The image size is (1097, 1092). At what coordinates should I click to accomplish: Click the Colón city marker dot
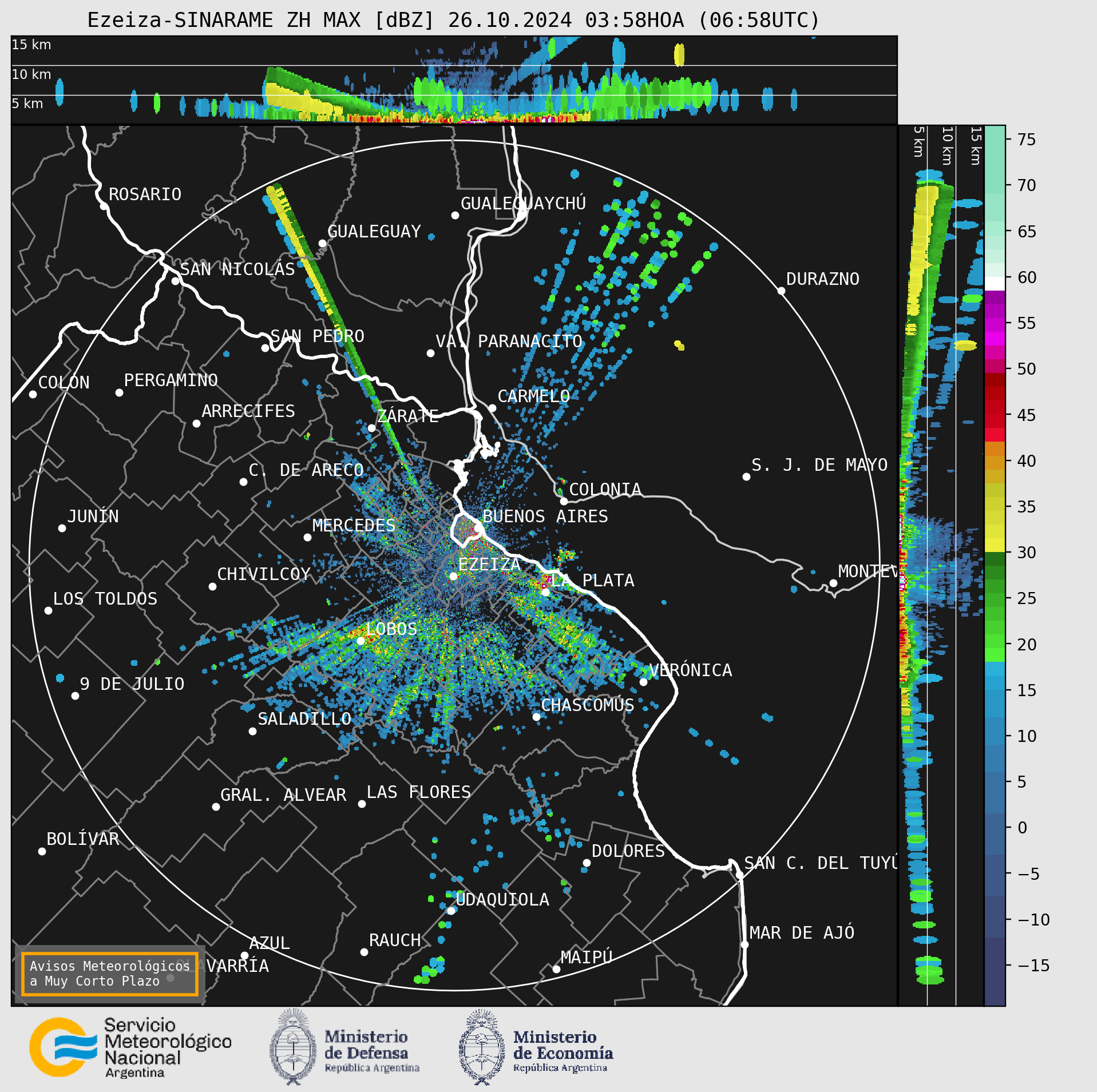click(33, 395)
